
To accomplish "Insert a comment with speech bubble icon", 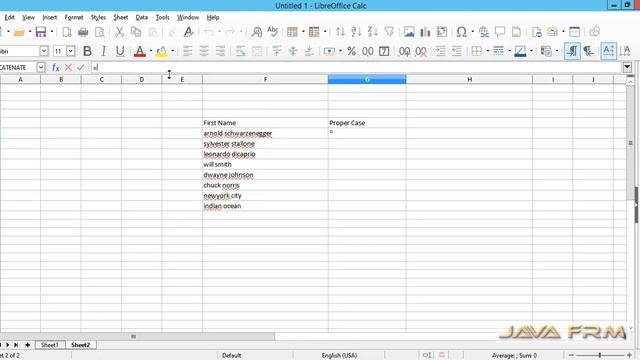I will [500, 32].
